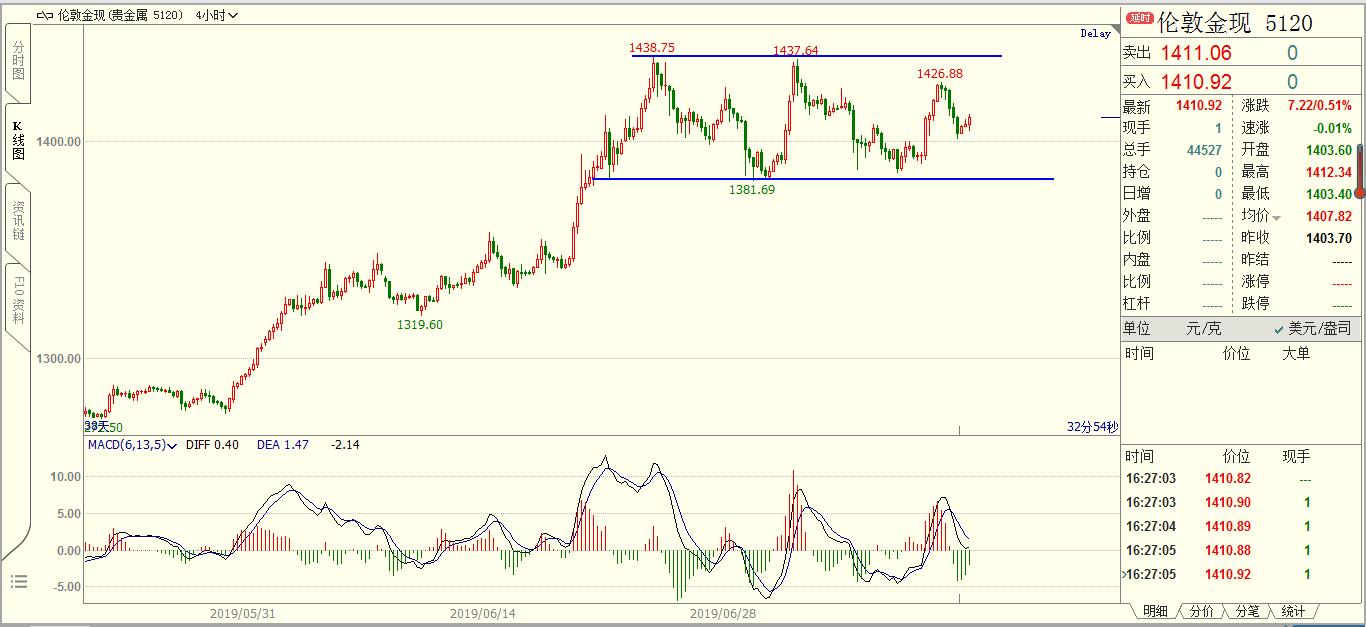Open the 资讯链 side tab
The height and width of the screenshot is (627, 1366).
click(18, 220)
